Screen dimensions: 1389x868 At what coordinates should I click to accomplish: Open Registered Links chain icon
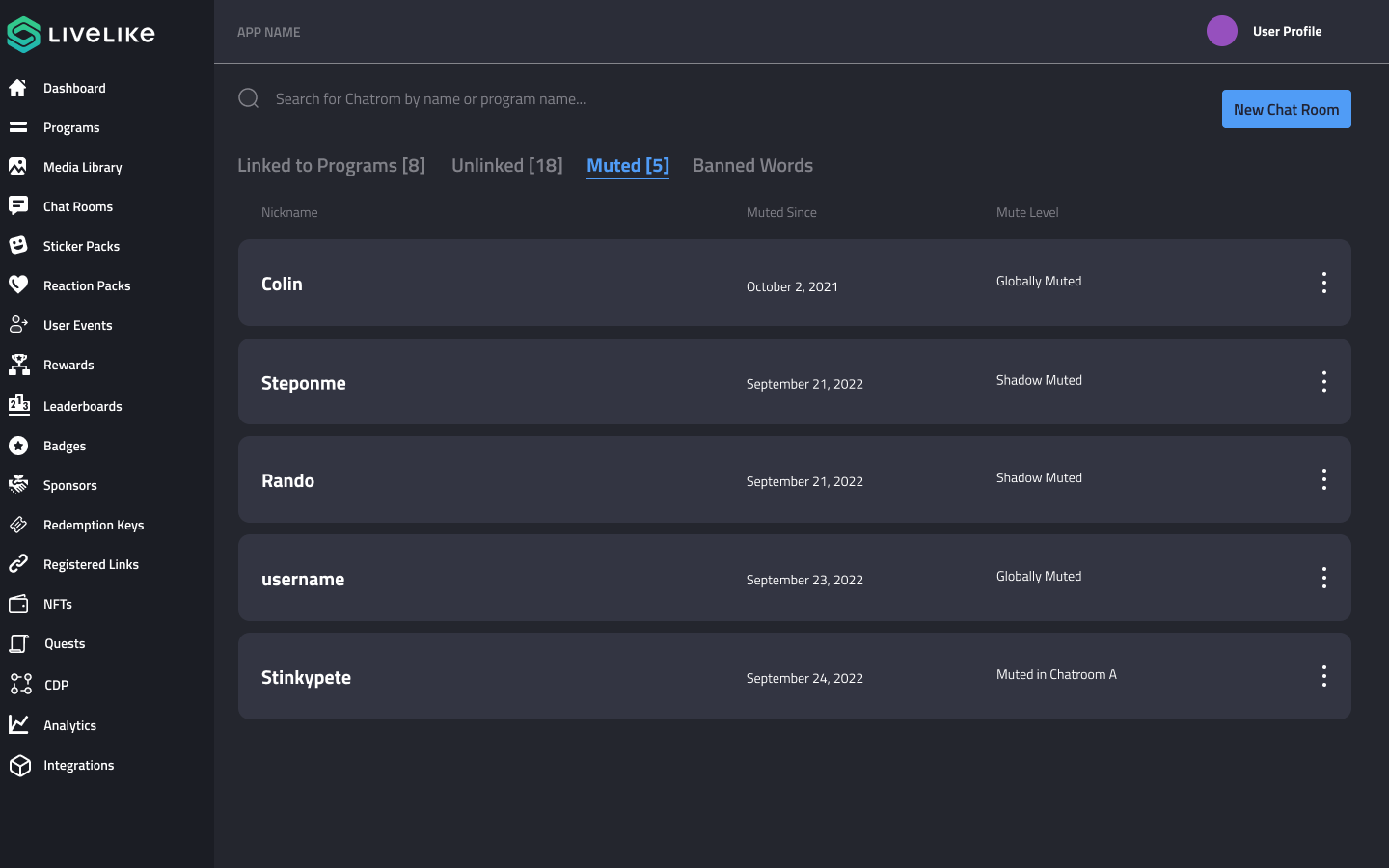pos(17,563)
